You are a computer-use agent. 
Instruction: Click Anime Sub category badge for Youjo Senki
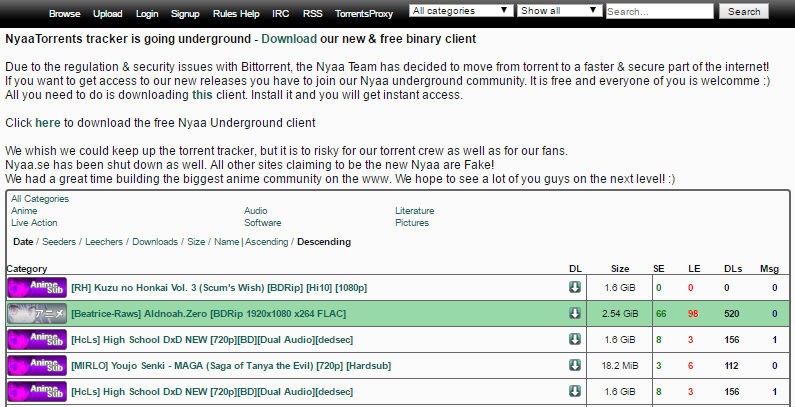37,365
